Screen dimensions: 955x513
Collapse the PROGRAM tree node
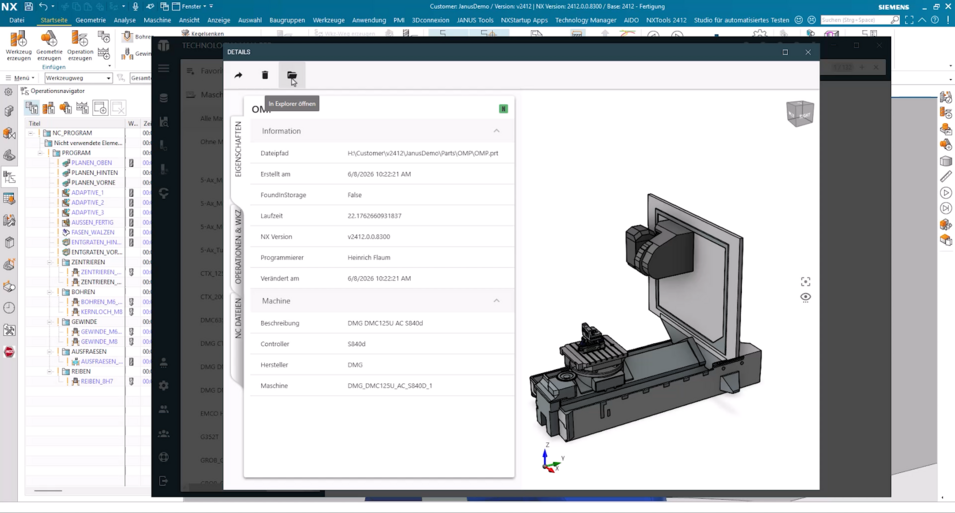tap(40, 153)
